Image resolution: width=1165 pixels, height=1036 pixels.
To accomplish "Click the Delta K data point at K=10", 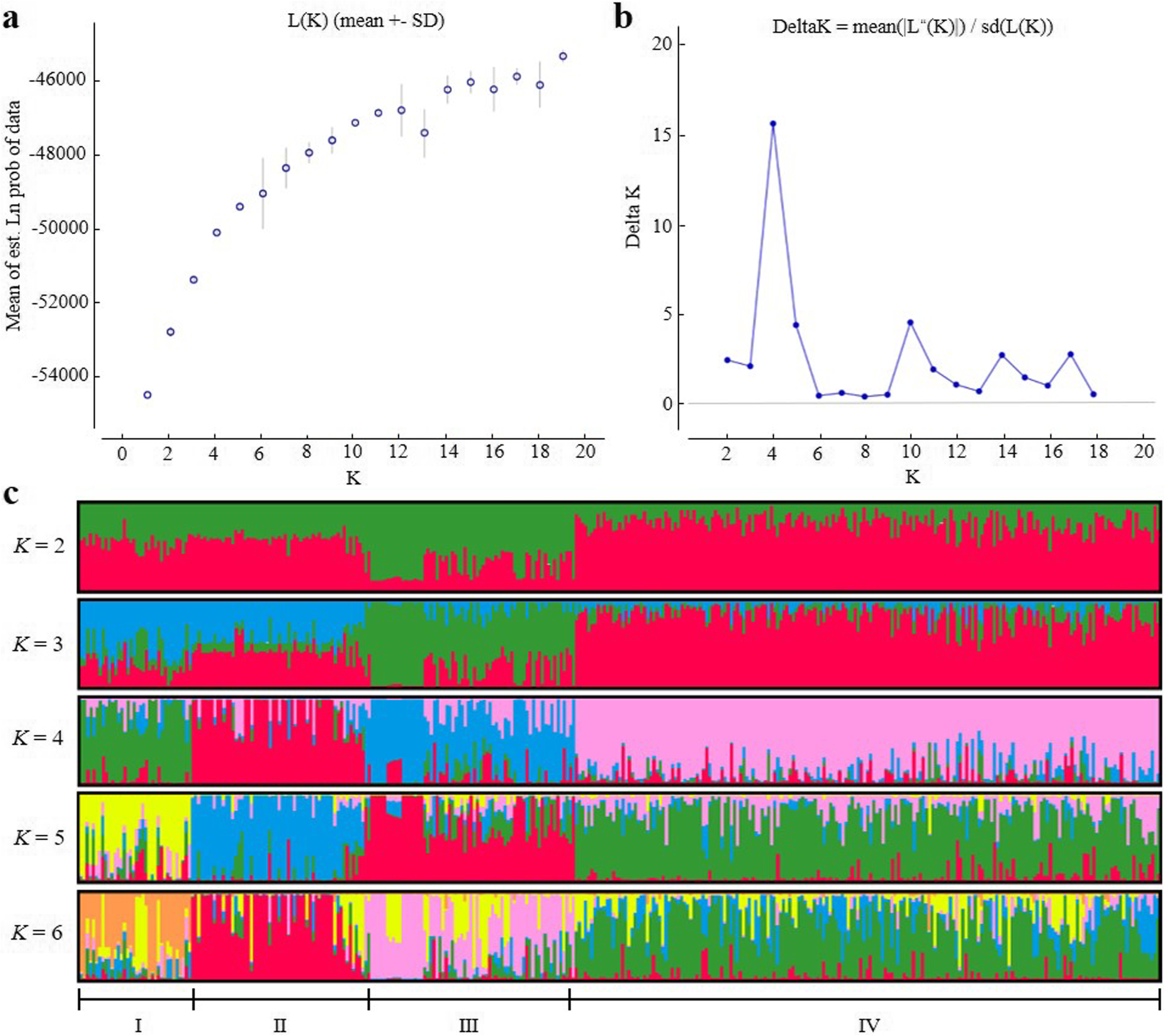I will tap(911, 322).
